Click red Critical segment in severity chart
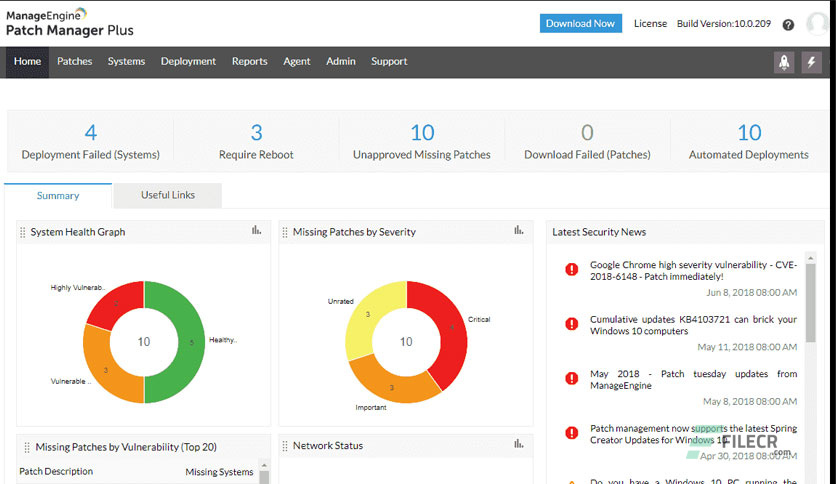This screenshot has width=836, height=484. [x=452, y=328]
